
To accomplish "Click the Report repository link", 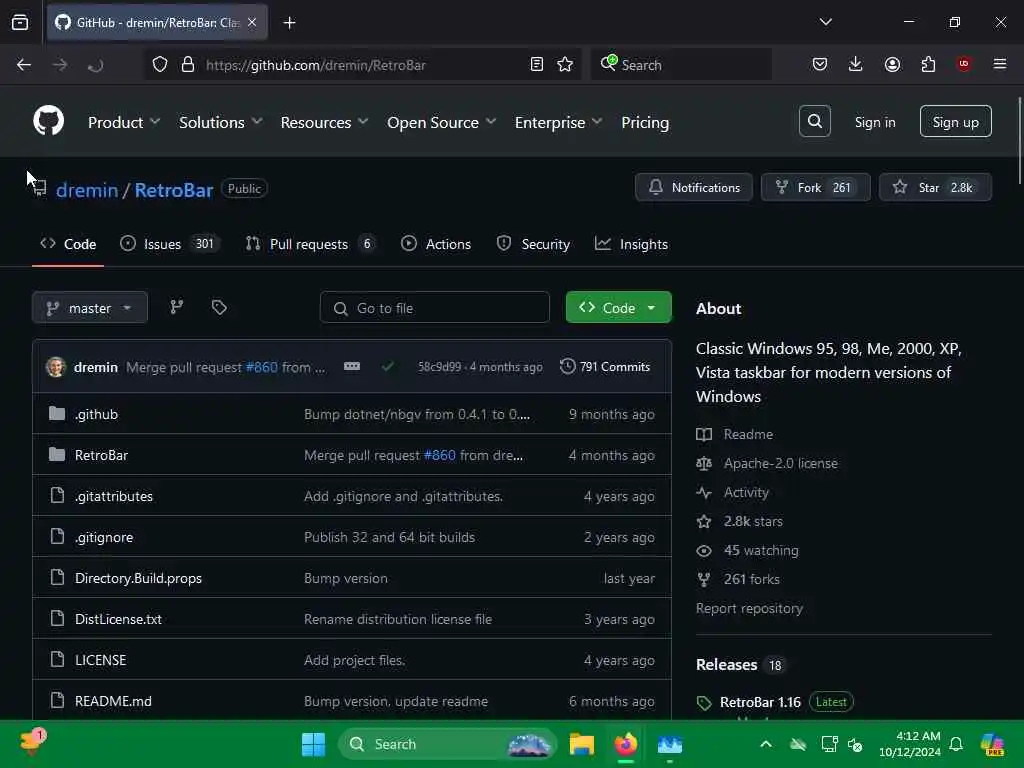I will [749, 608].
